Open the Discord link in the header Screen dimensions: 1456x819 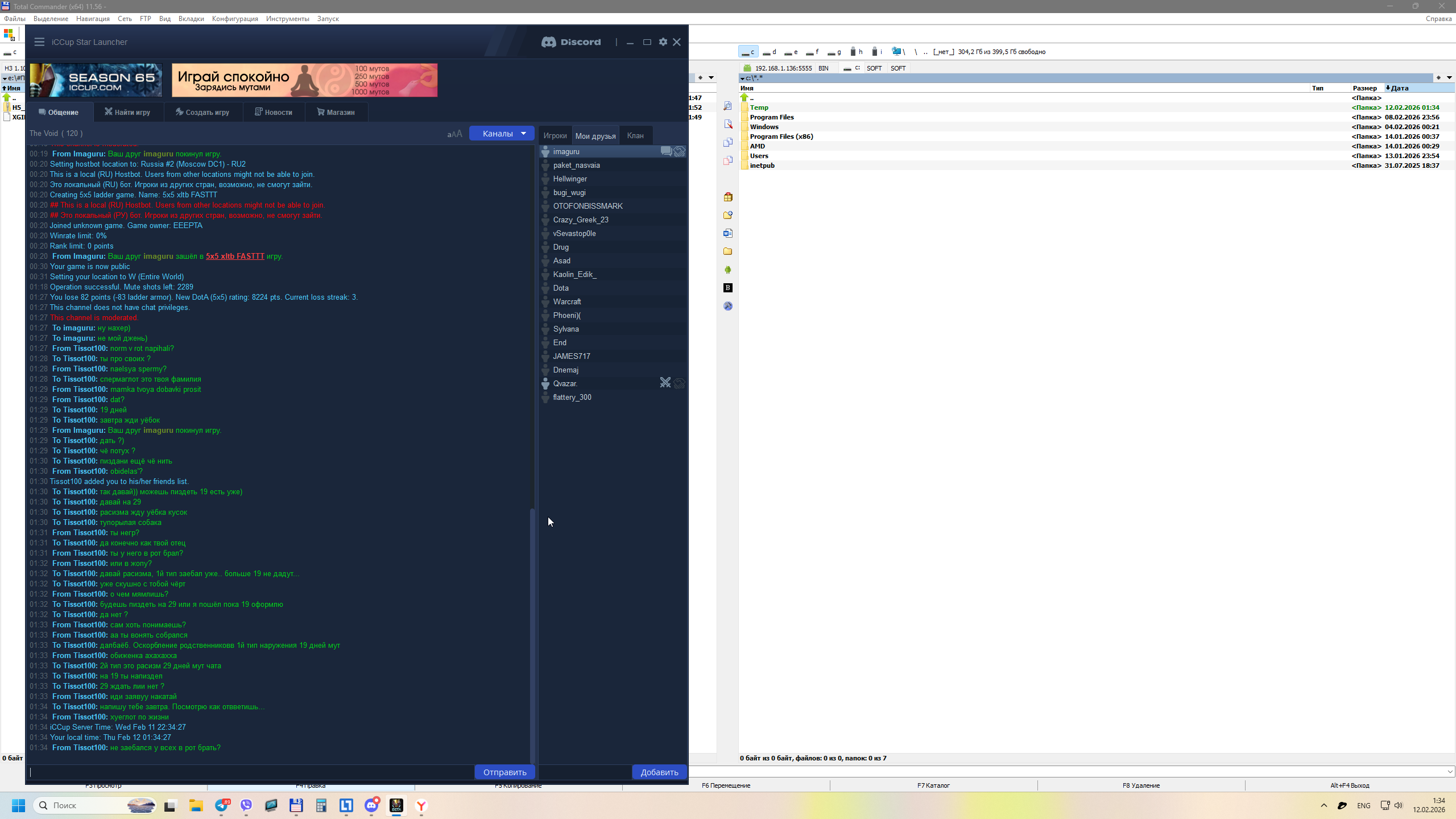pyautogui.click(x=571, y=42)
